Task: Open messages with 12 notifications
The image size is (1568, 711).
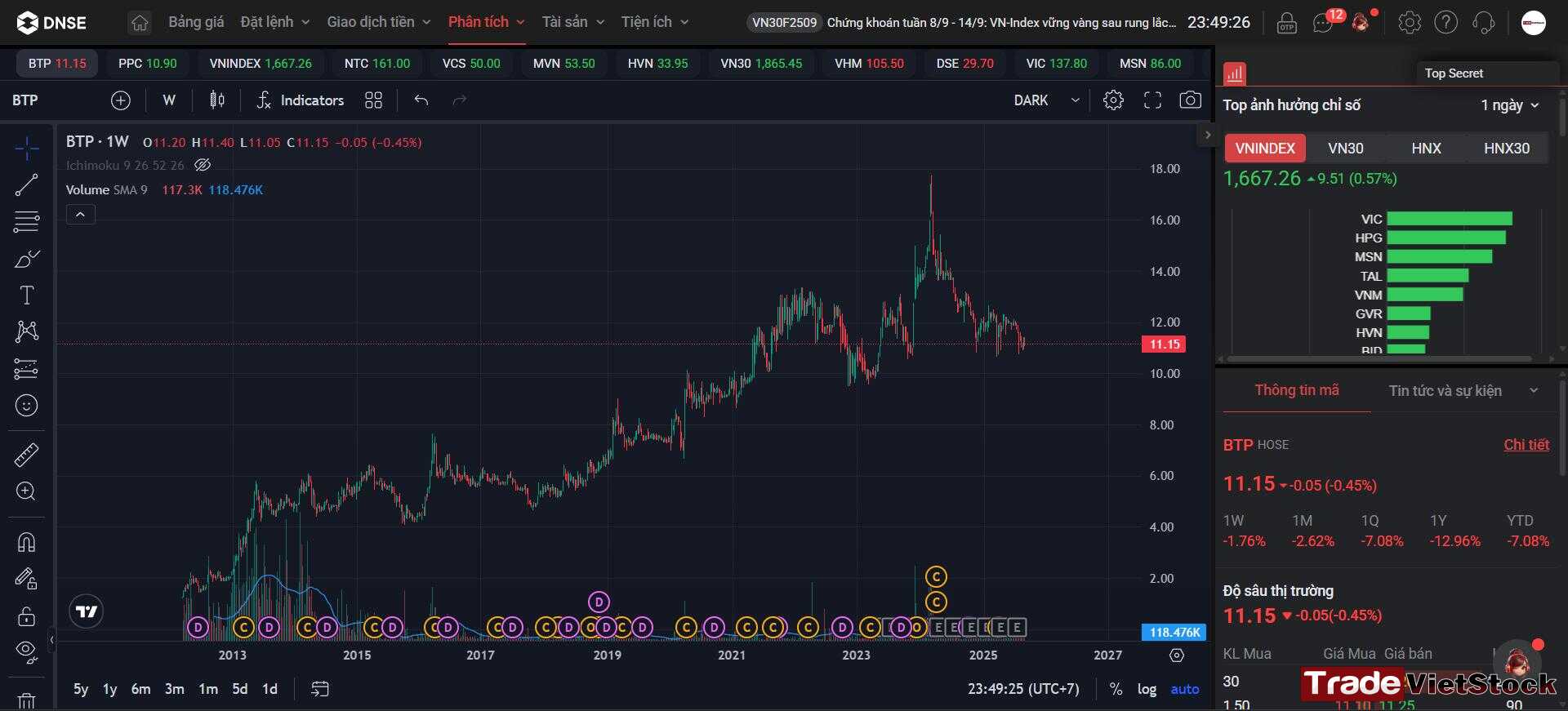Action: (x=1325, y=22)
